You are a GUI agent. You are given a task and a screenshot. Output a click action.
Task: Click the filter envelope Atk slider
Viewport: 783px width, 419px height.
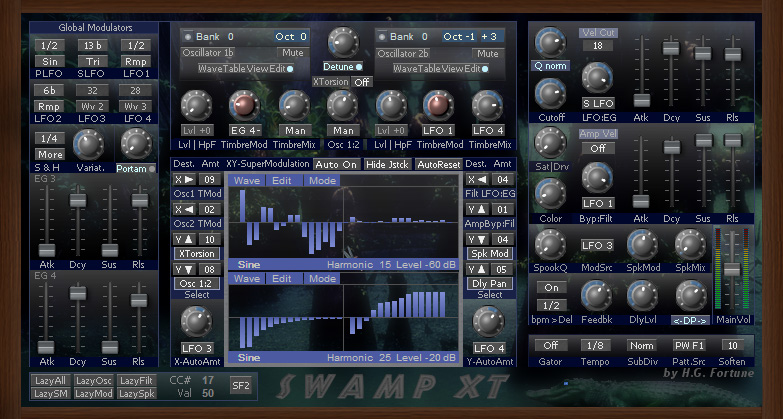tap(641, 100)
